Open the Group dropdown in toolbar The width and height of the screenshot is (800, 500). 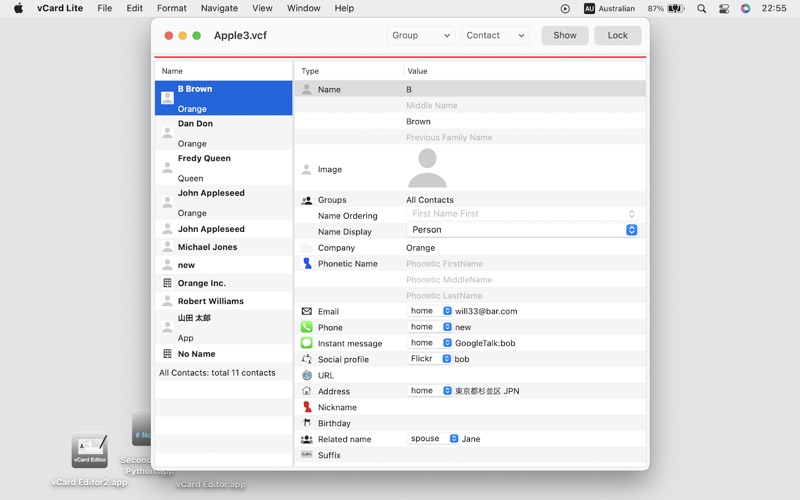(420, 35)
